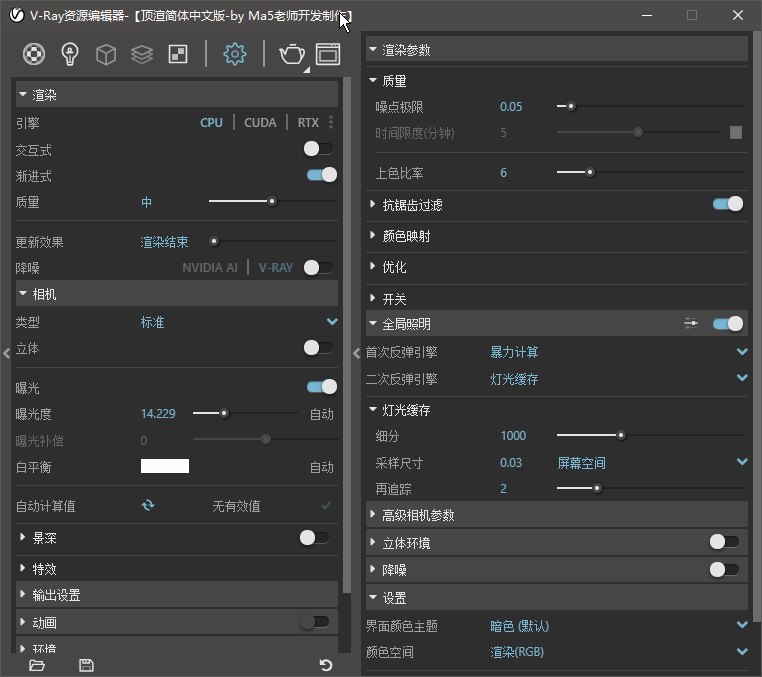The height and width of the screenshot is (677, 762).
Task: Select the CPU engine
Action: pos(211,122)
